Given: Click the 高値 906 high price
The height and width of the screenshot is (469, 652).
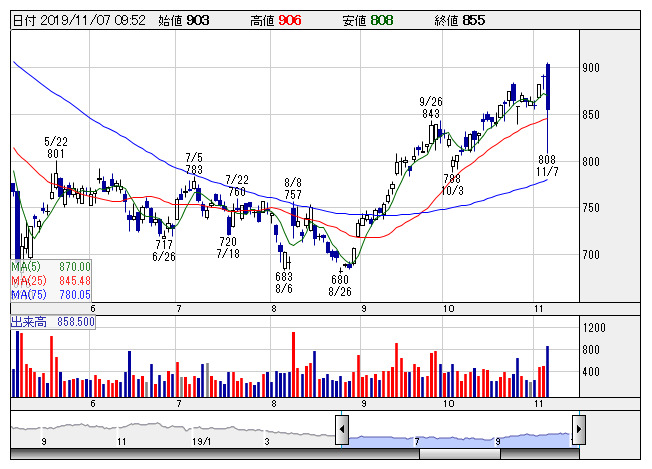Looking at the screenshot, I should 276,20.
